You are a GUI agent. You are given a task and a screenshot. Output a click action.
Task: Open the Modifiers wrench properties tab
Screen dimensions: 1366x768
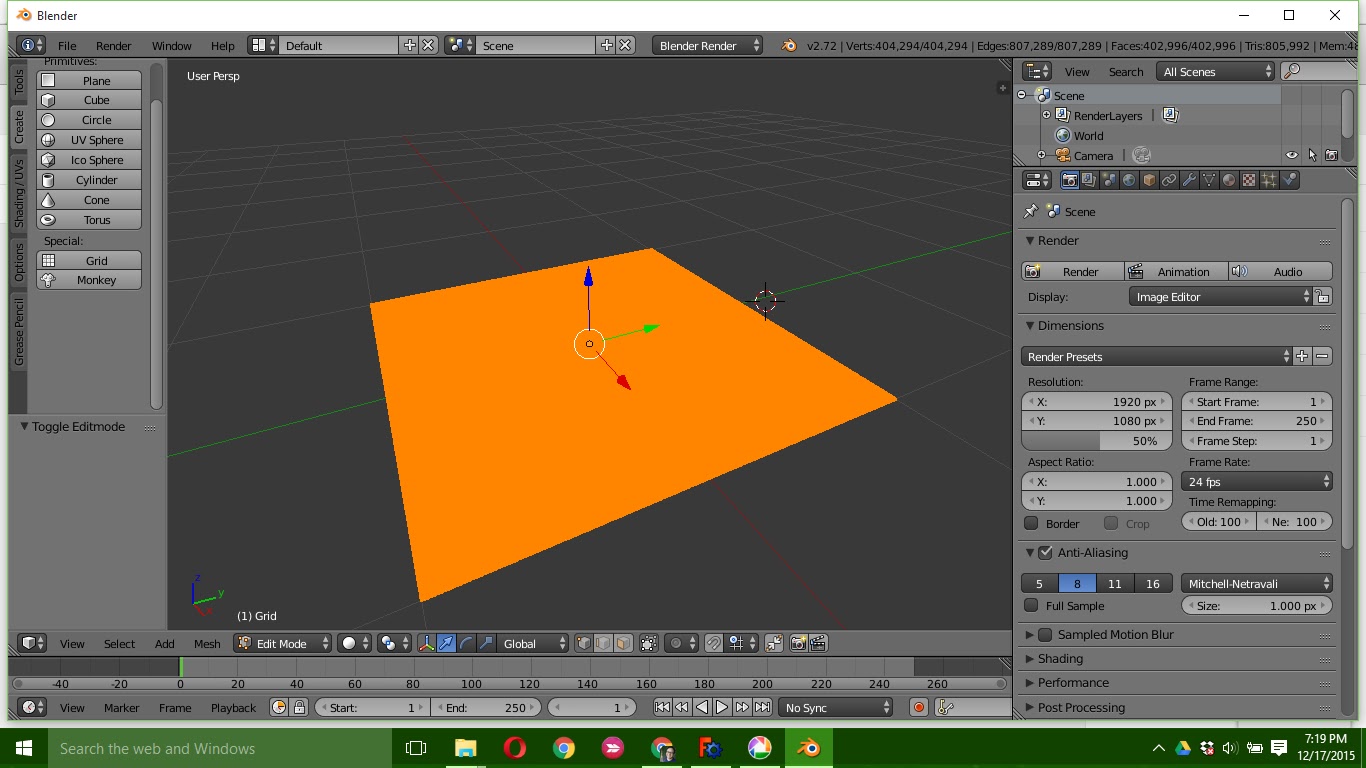point(1189,179)
